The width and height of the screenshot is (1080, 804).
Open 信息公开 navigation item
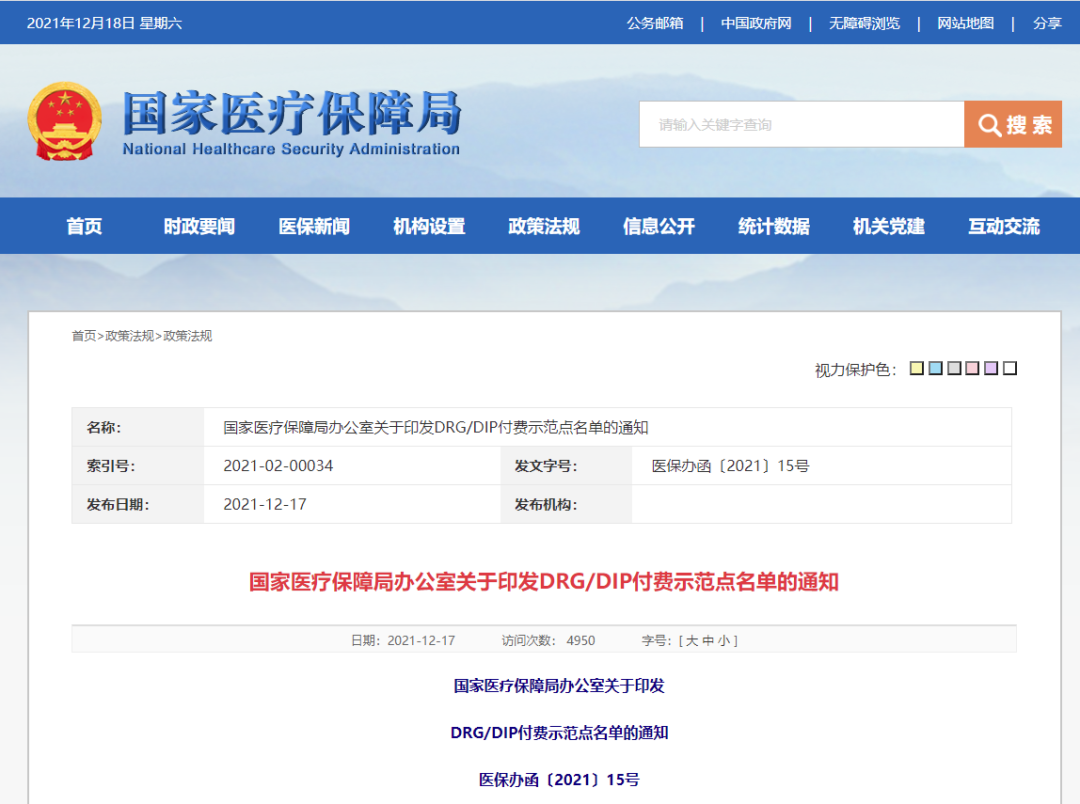659,226
